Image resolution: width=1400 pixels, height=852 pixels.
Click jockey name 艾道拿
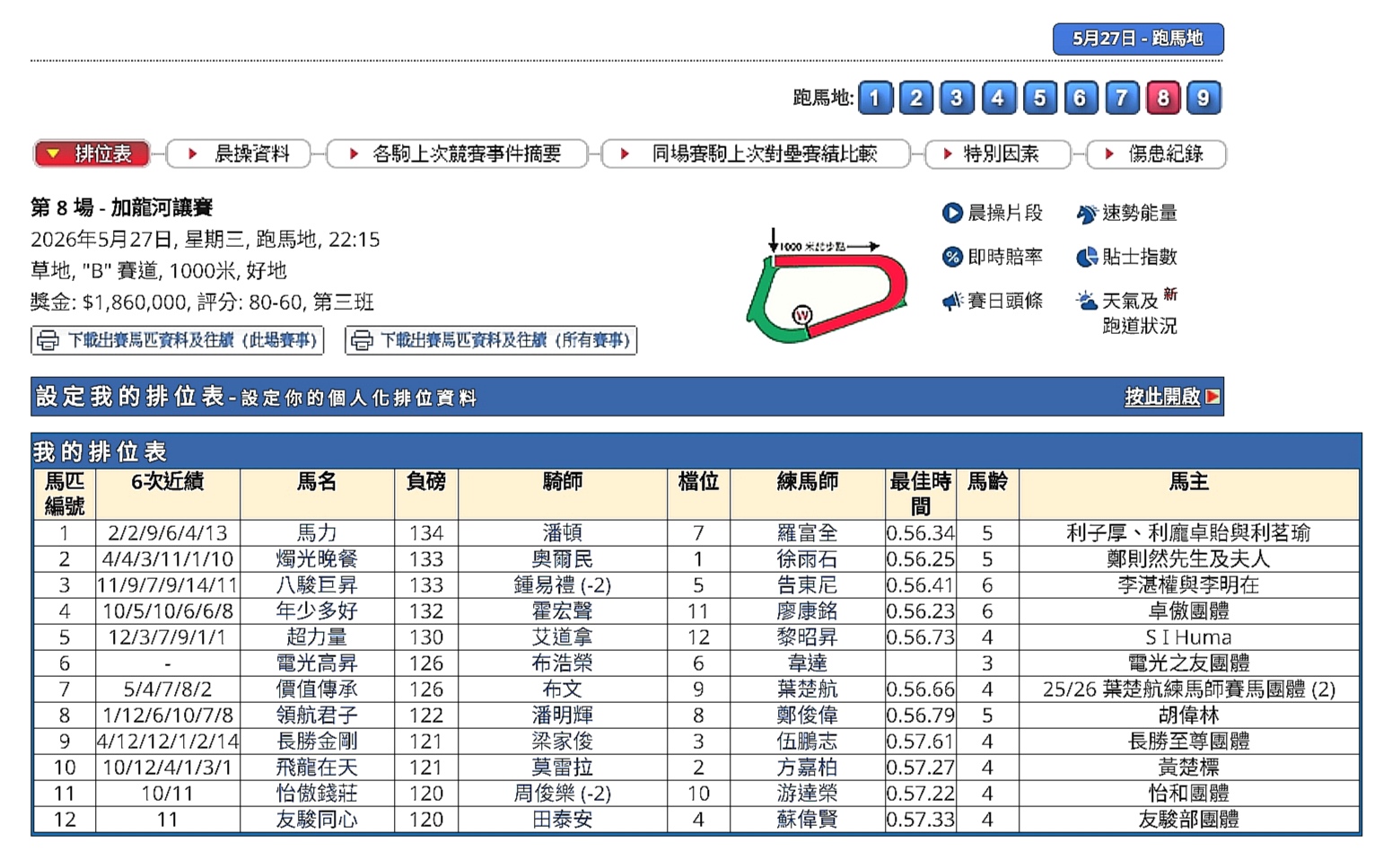click(x=563, y=637)
